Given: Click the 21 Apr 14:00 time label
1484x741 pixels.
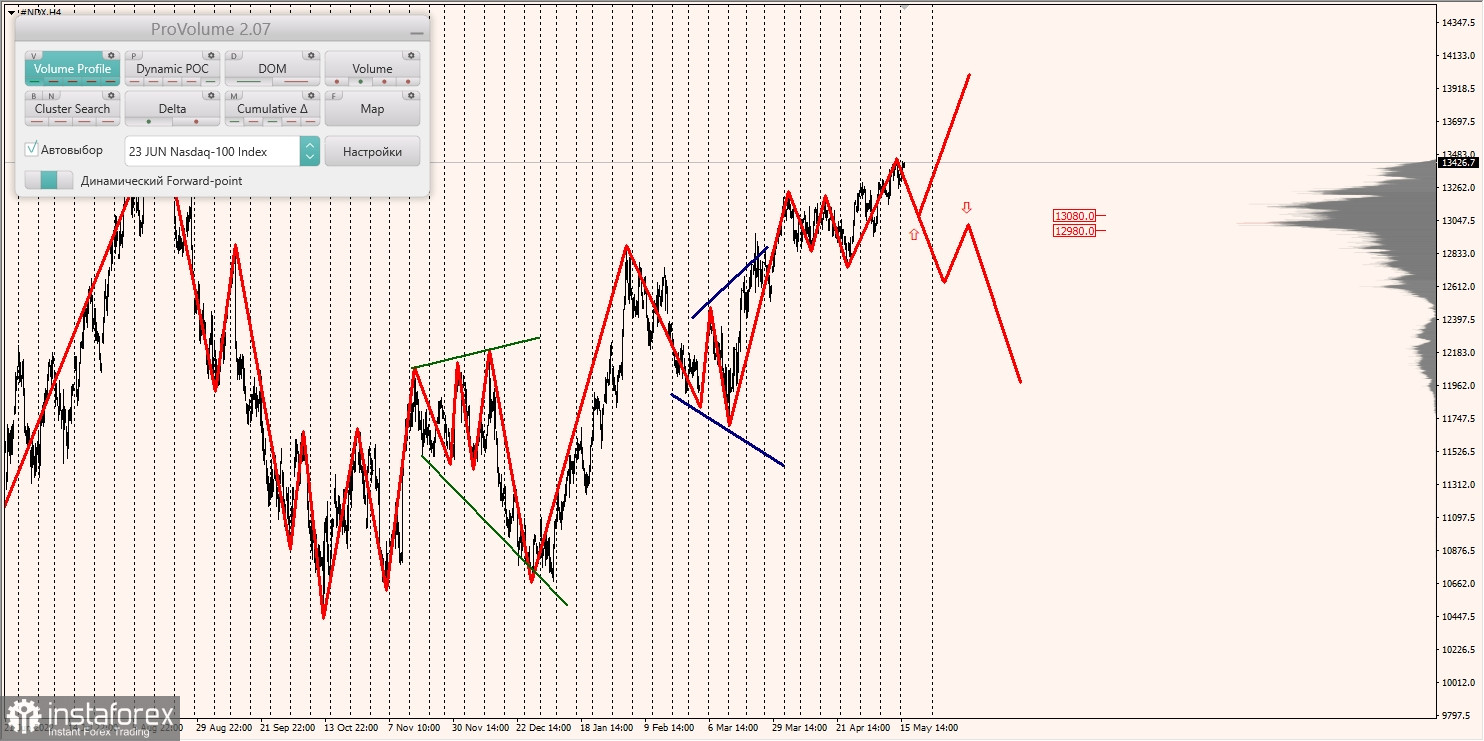Looking at the screenshot, I should (x=864, y=728).
